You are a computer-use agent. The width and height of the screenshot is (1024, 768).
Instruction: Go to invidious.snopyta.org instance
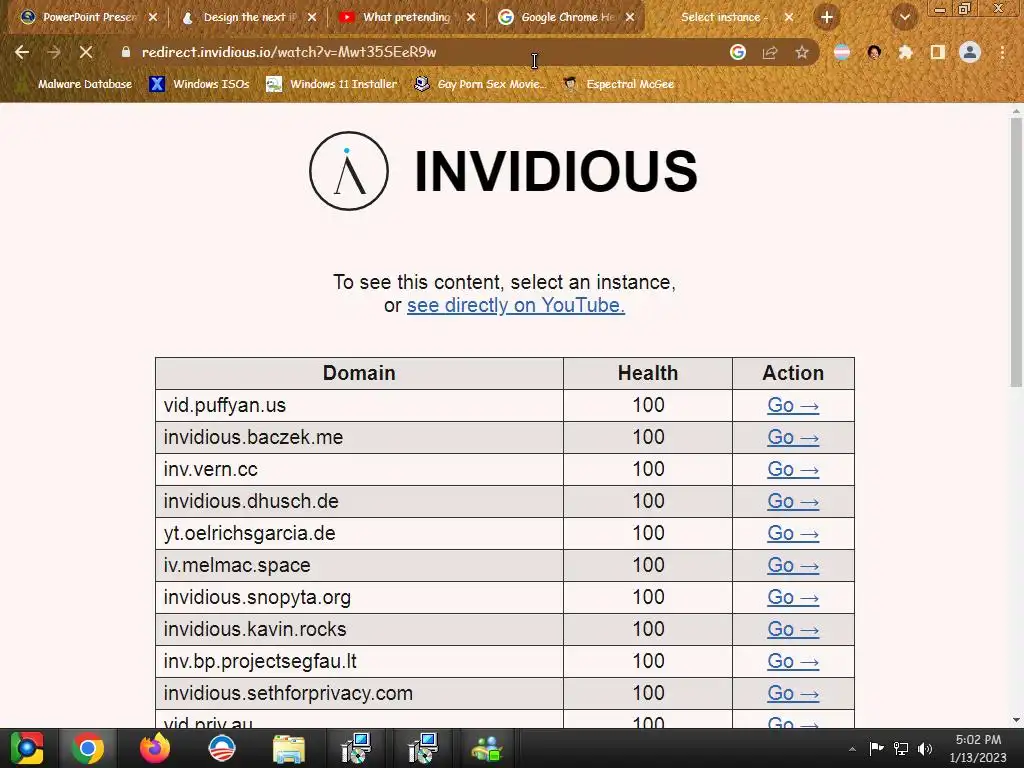tap(793, 598)
